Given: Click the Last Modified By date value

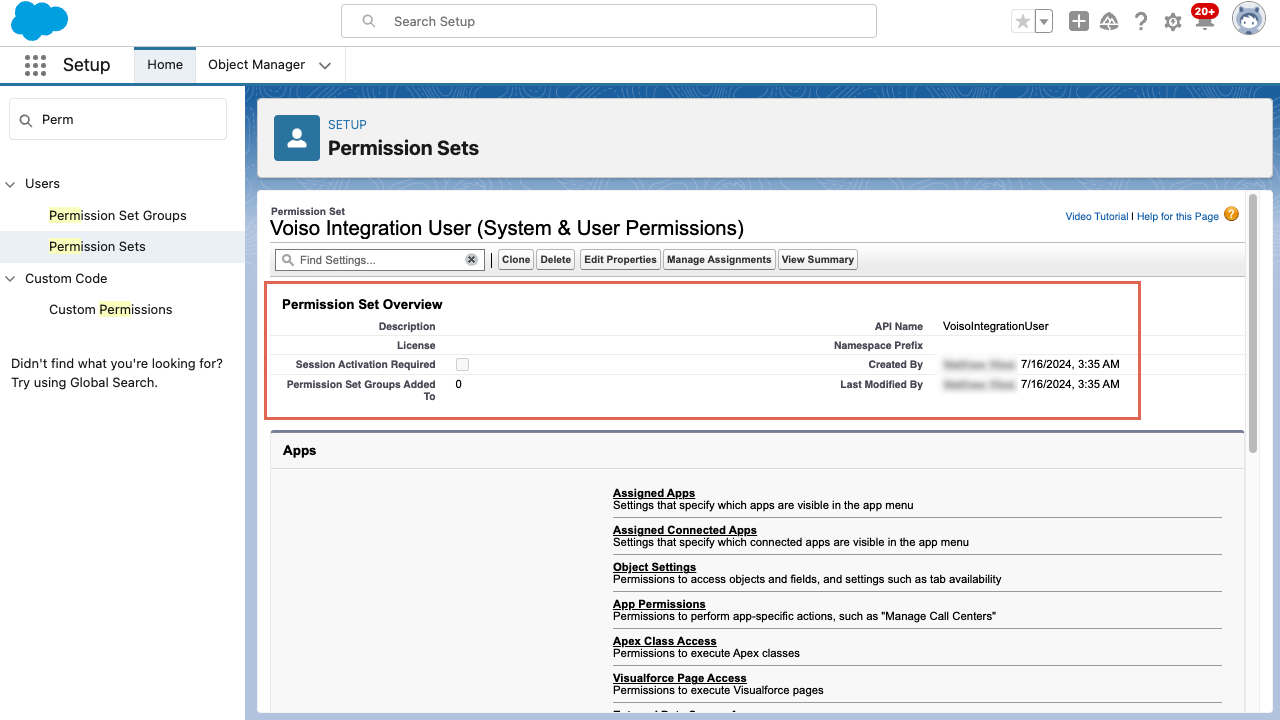Looking at the screenshot, I should 1070,385.
